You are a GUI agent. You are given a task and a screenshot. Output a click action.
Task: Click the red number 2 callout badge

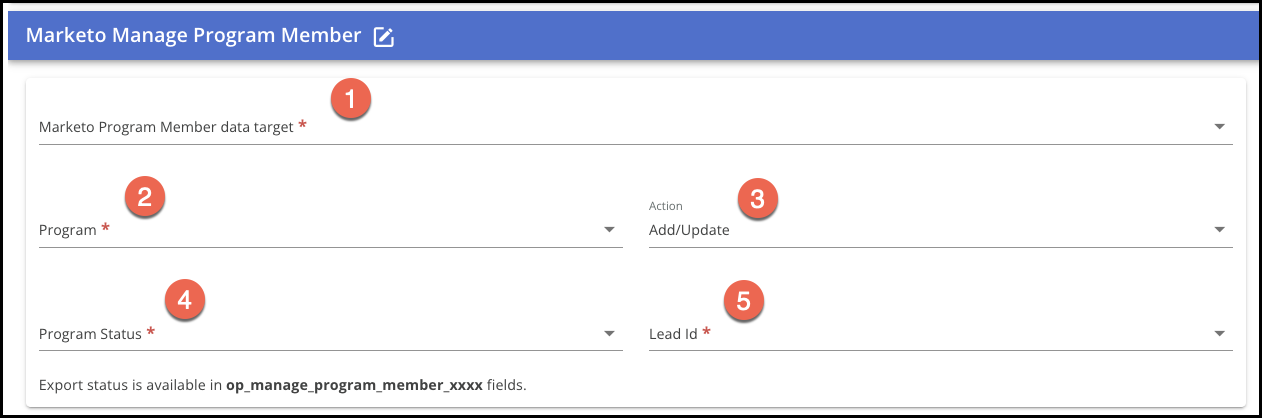[144, 197]
